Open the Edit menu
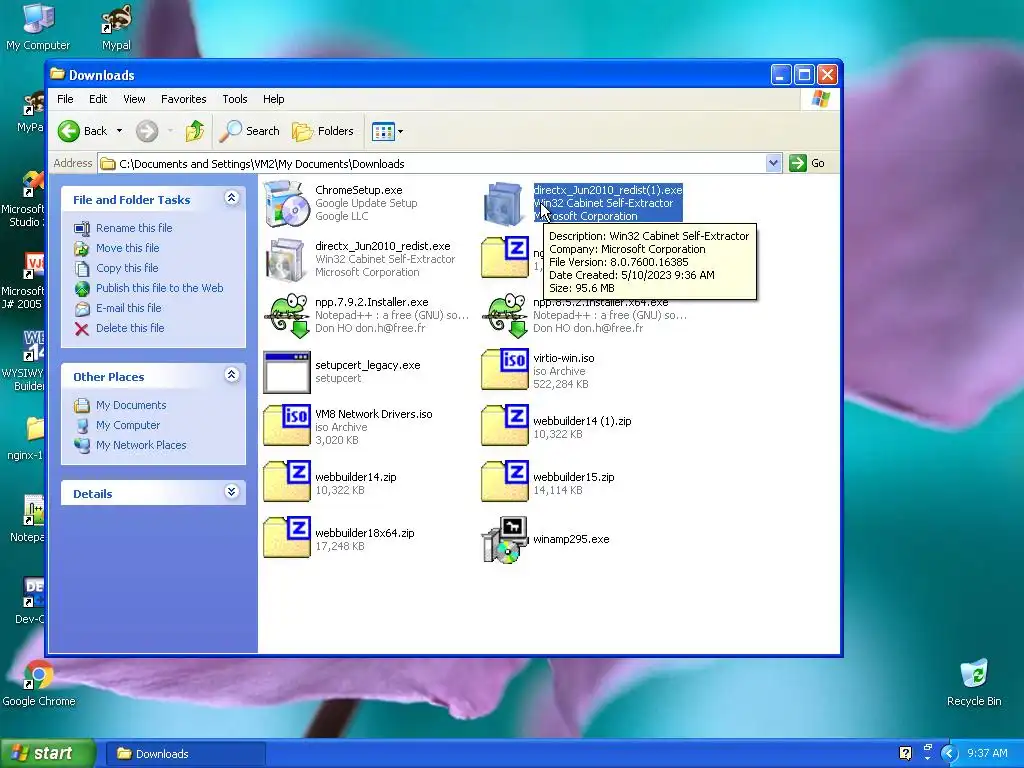Viewport: 1024px width, 768px height. [x=98, y=99]
